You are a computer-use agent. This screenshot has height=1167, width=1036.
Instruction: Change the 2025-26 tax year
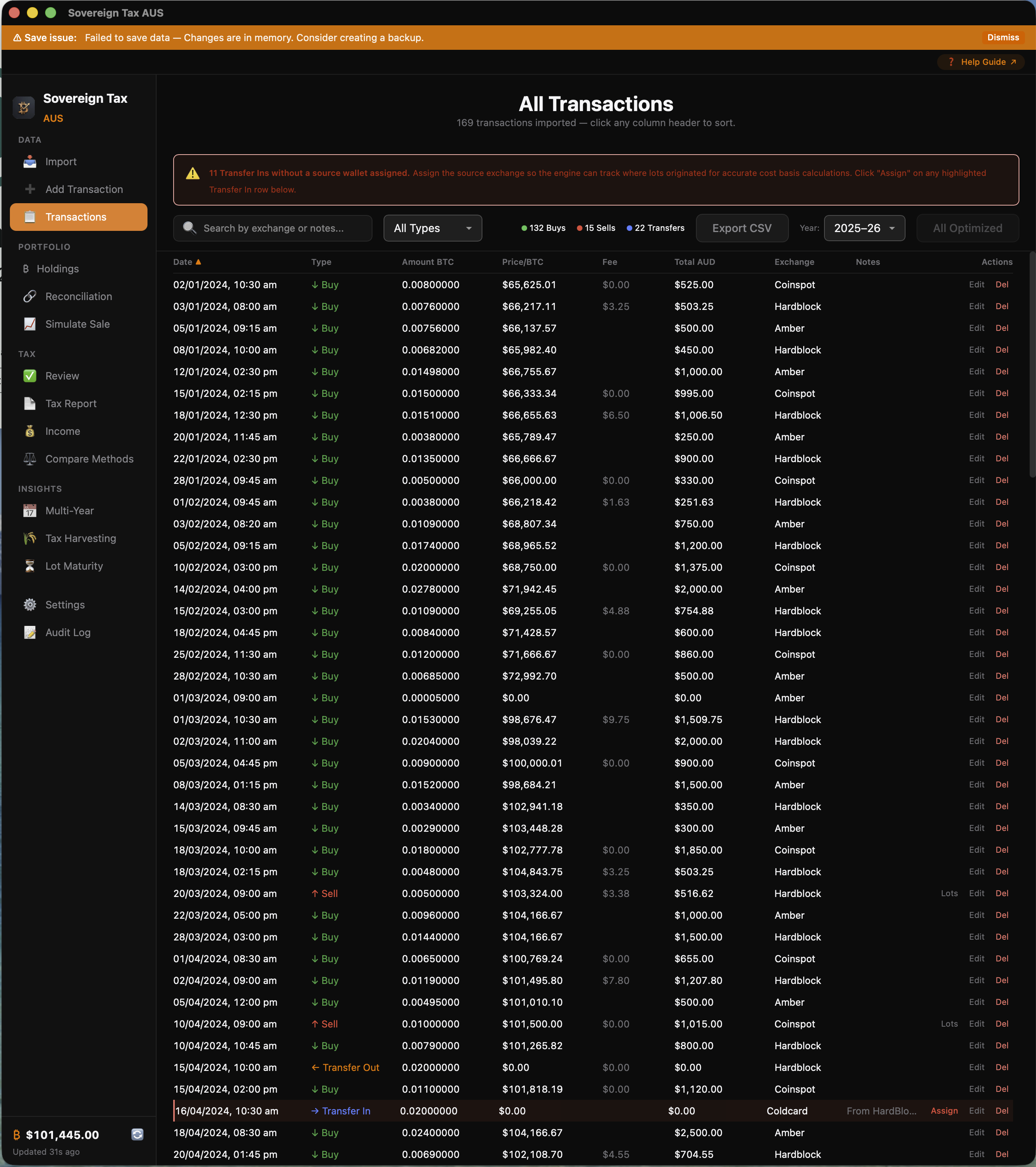(864, 228)
